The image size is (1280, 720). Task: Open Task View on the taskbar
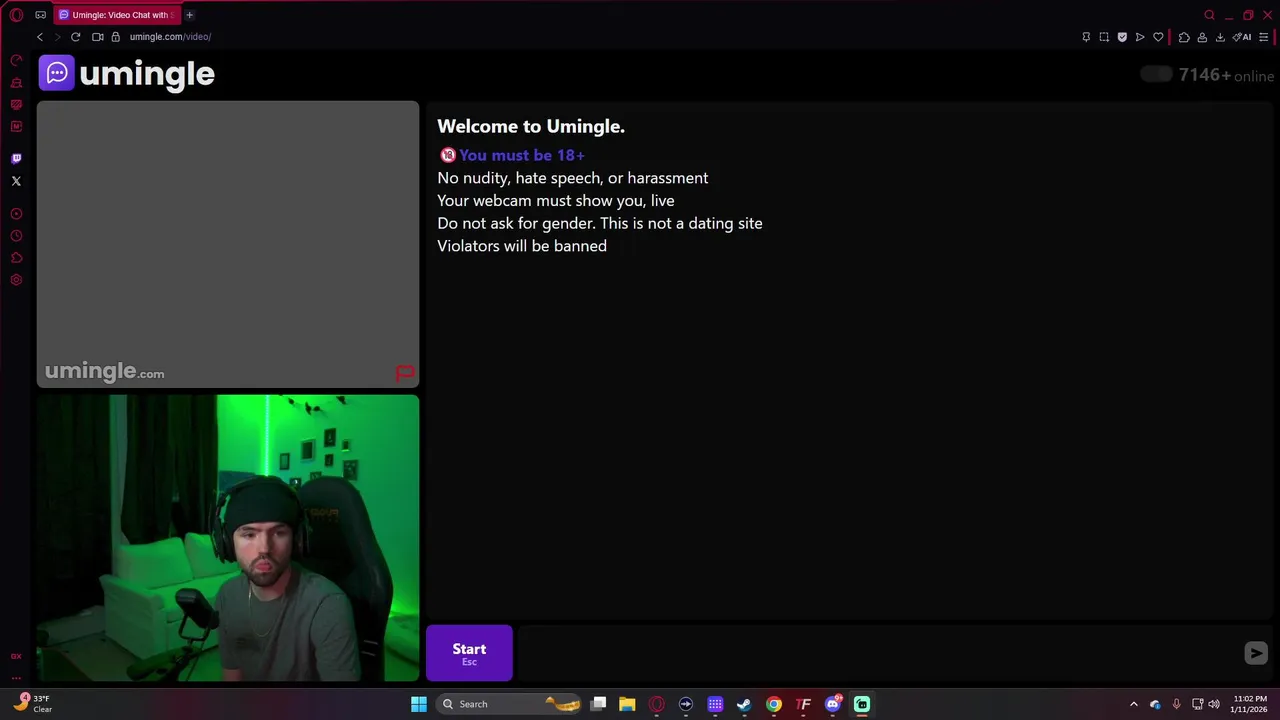(598, 704)
